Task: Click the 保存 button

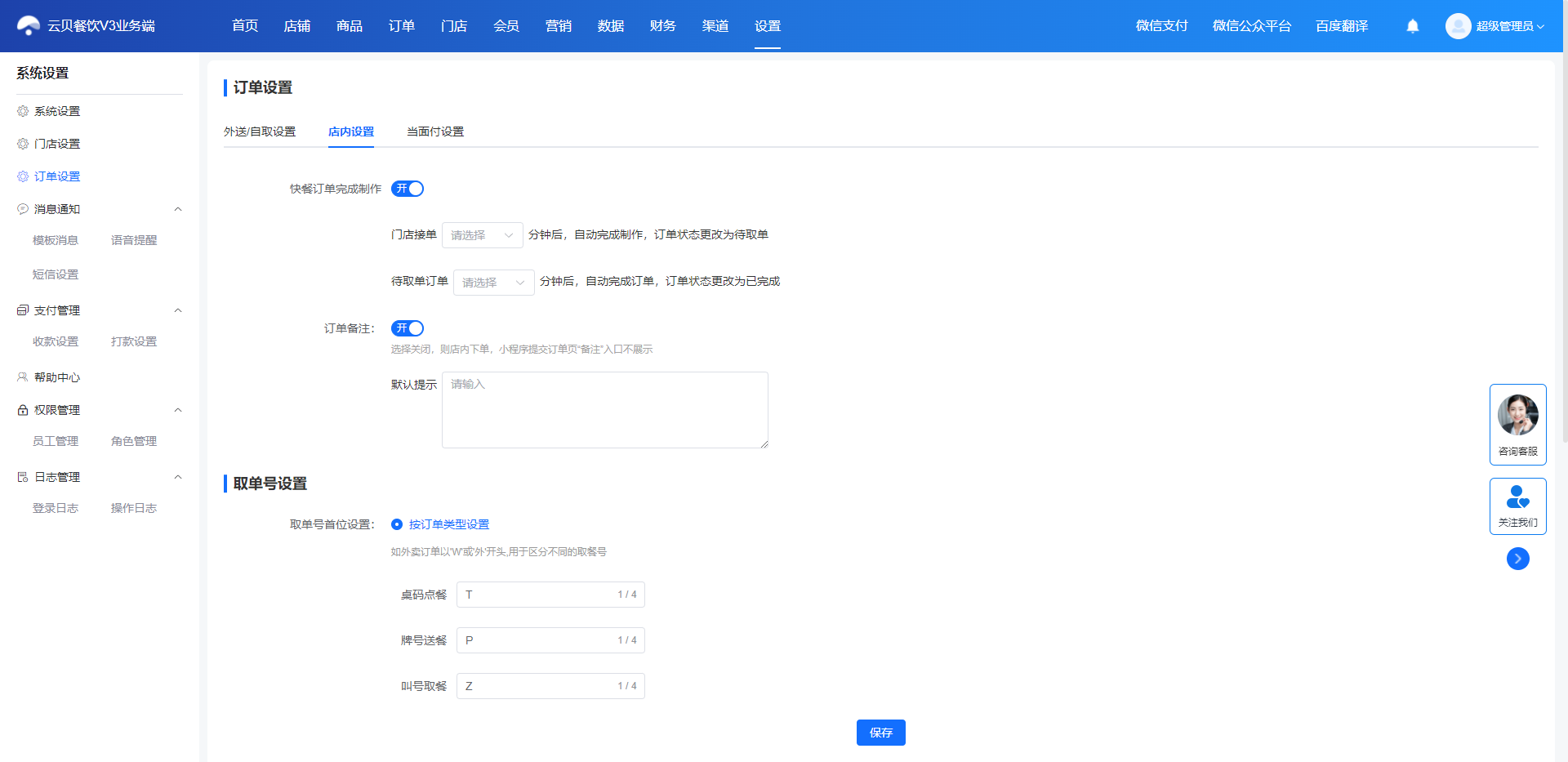Action: [x=881, y=733]
